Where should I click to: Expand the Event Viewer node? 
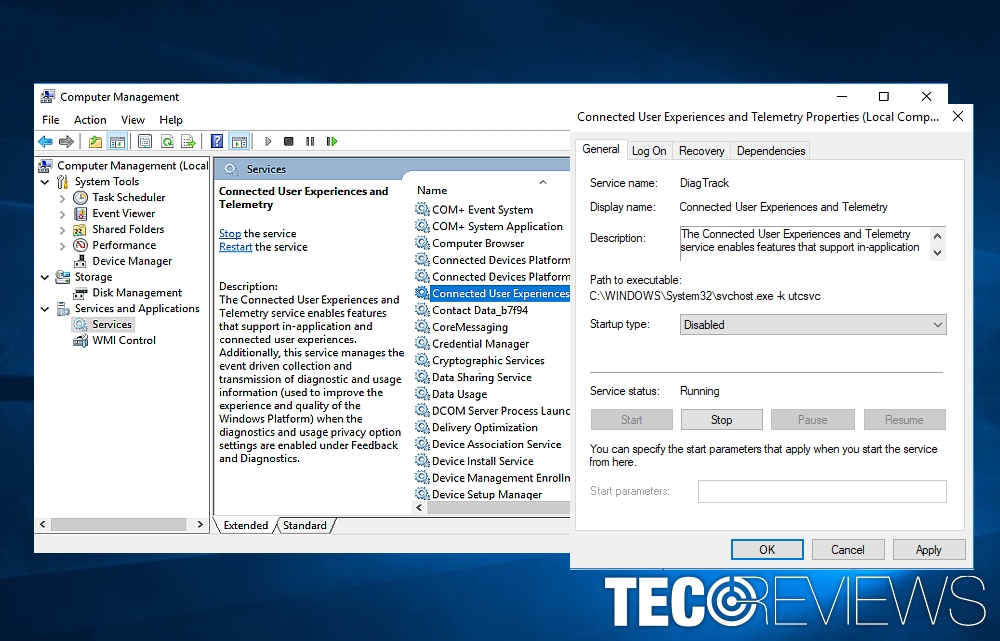(62, 214)
